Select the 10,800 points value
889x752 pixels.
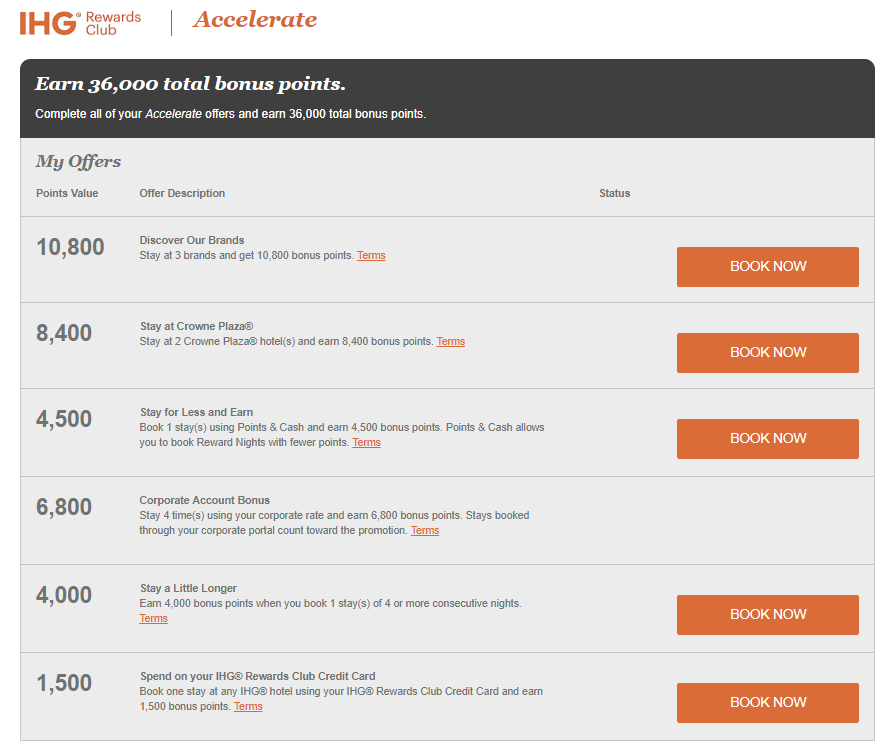(70, 247)
